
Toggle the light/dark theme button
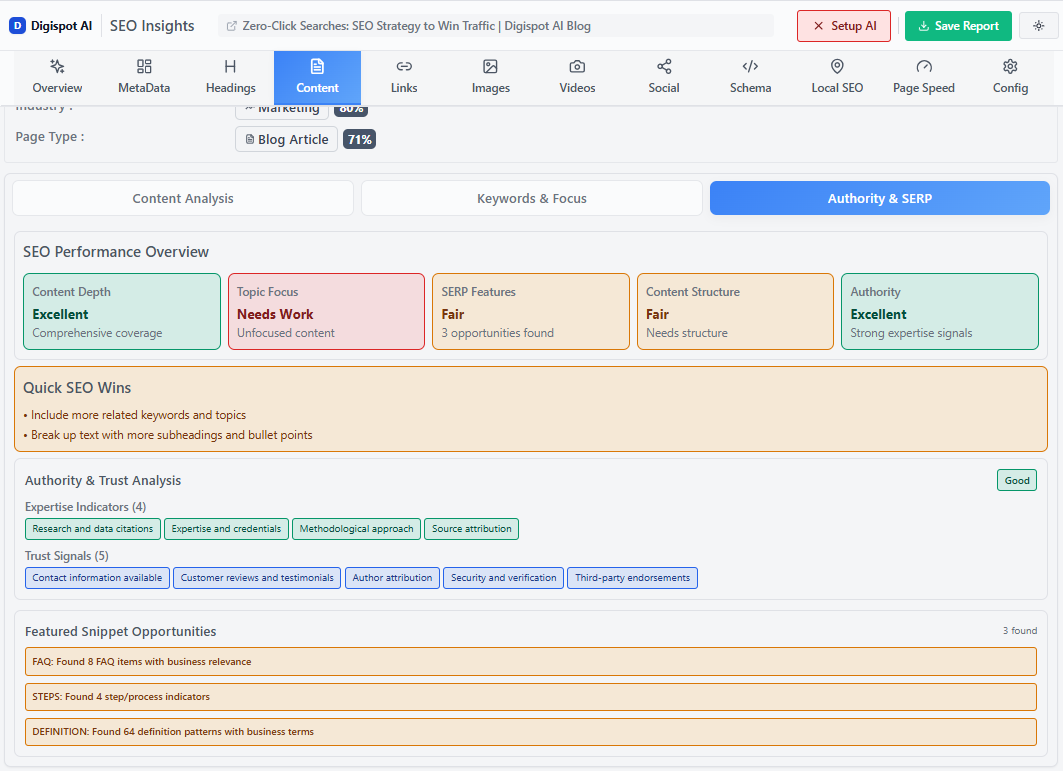(x=1038, y=26)
